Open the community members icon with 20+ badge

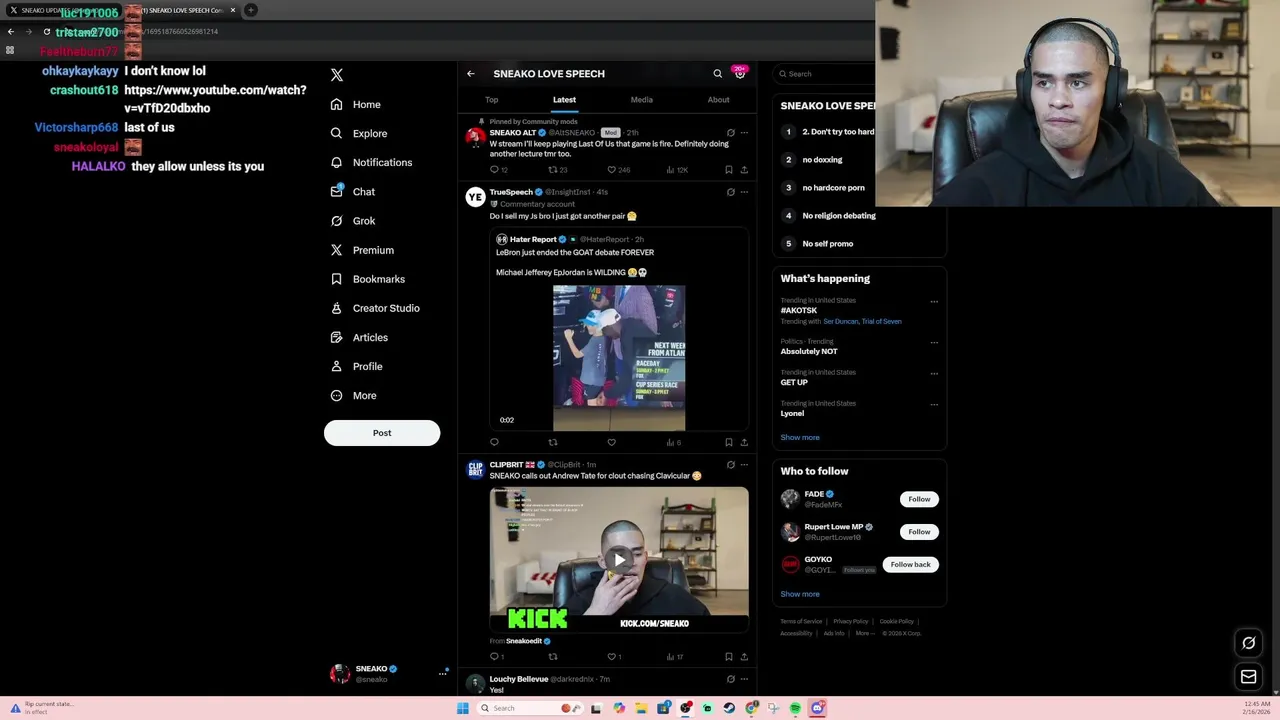[x=740, y=73]
